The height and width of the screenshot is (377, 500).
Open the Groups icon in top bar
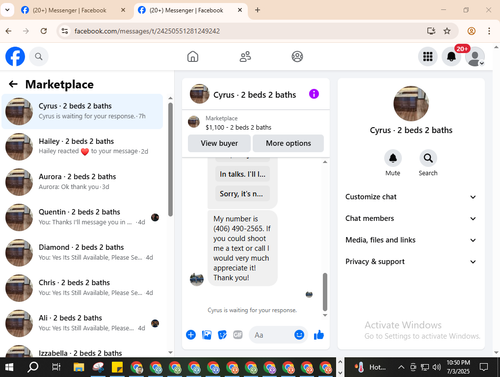(297, 56)
